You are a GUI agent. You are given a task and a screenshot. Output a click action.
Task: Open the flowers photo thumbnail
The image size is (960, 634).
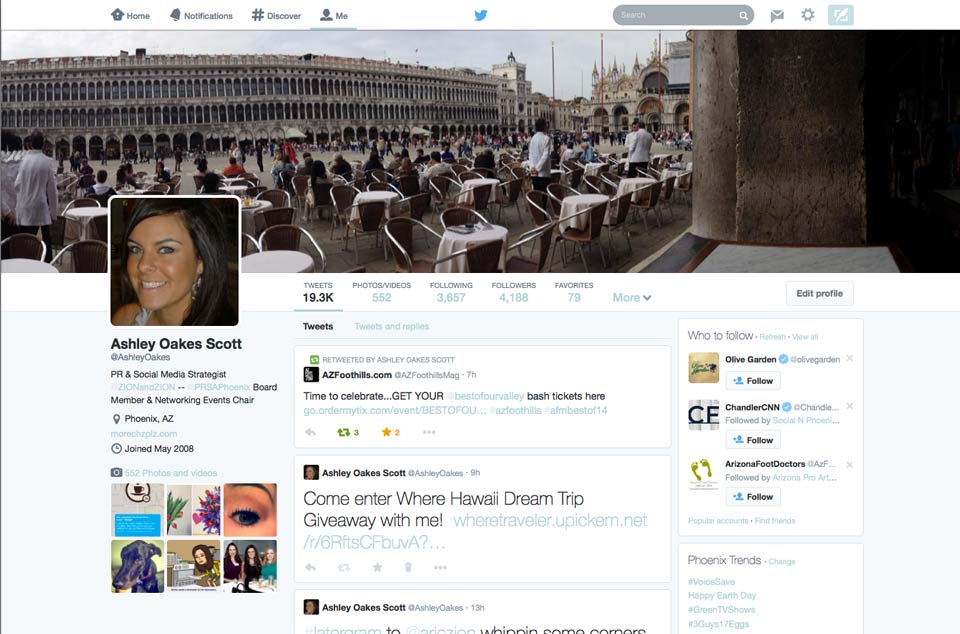(193, 510)
